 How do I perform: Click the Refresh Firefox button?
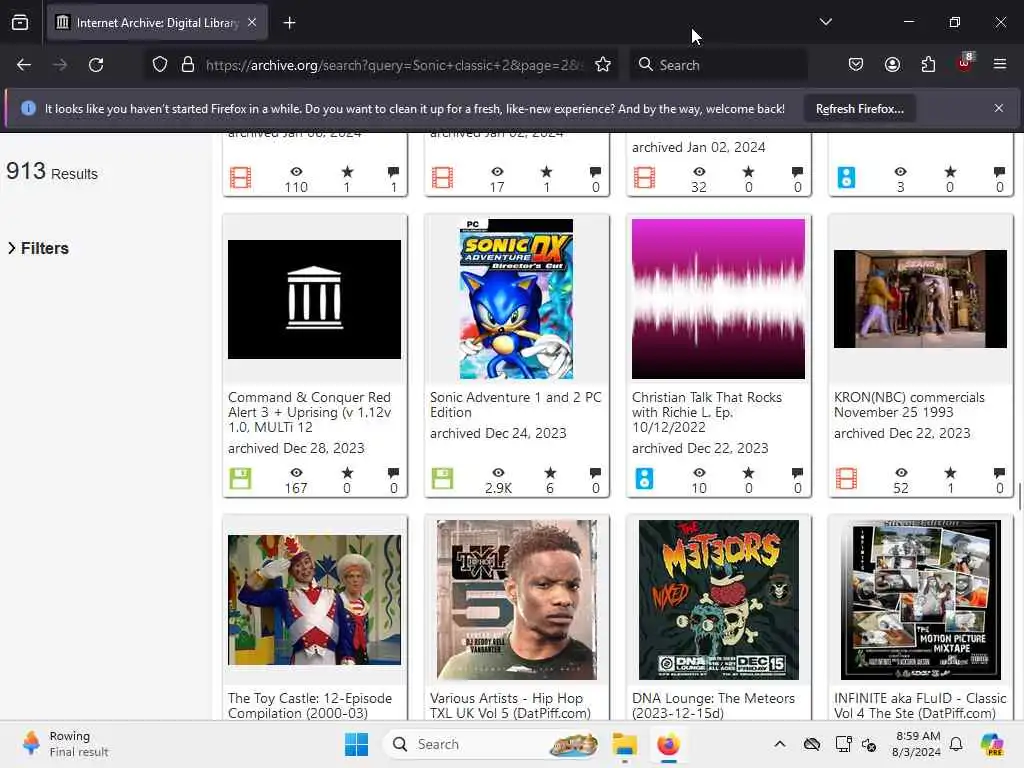click(859, 109)
